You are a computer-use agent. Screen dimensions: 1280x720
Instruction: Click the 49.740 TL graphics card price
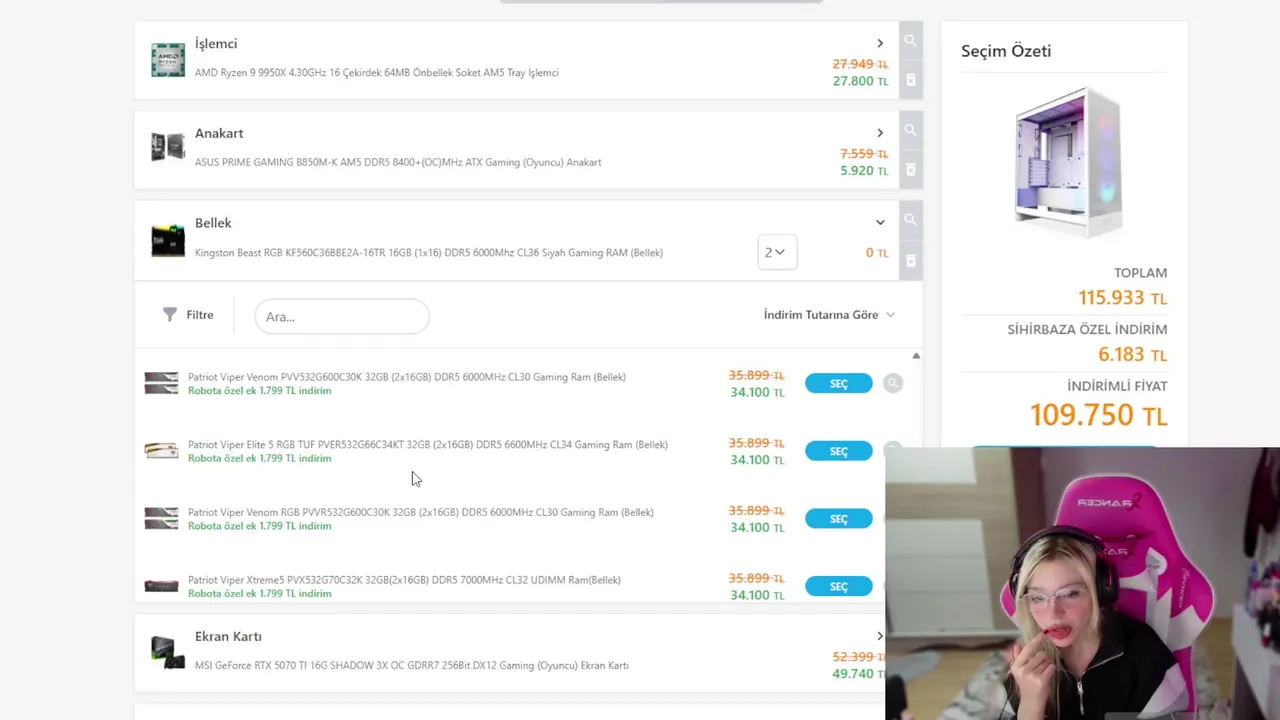[858, 674]
